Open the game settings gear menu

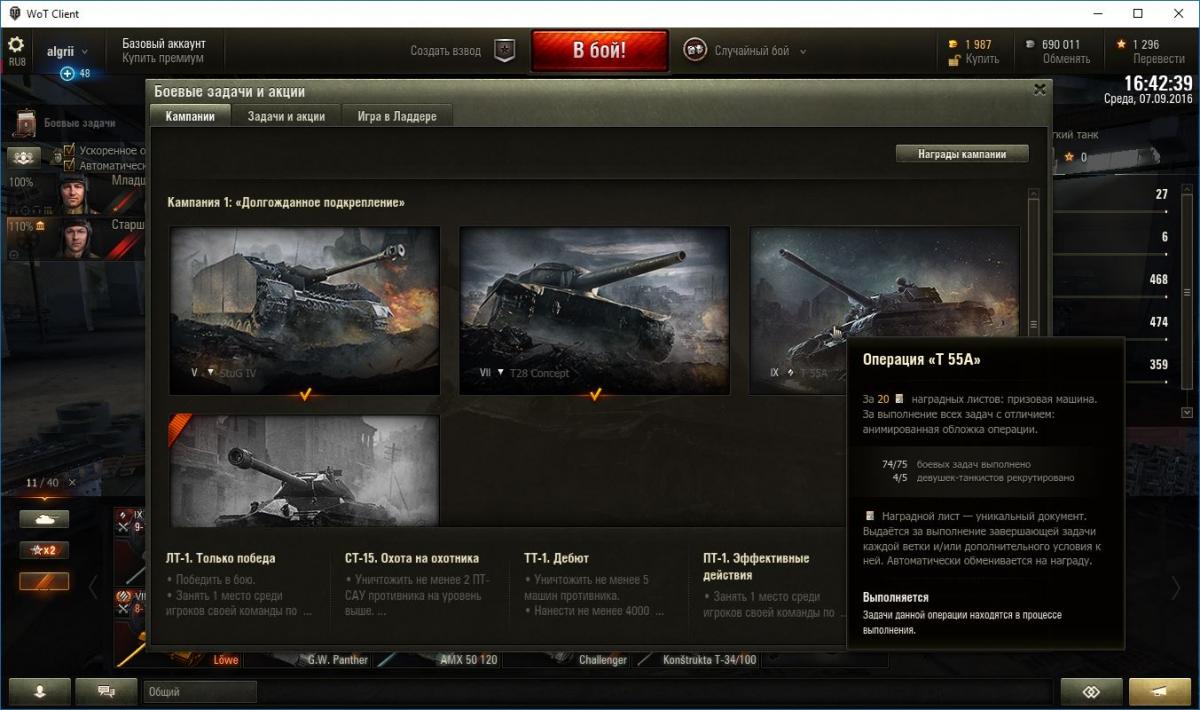16,45
